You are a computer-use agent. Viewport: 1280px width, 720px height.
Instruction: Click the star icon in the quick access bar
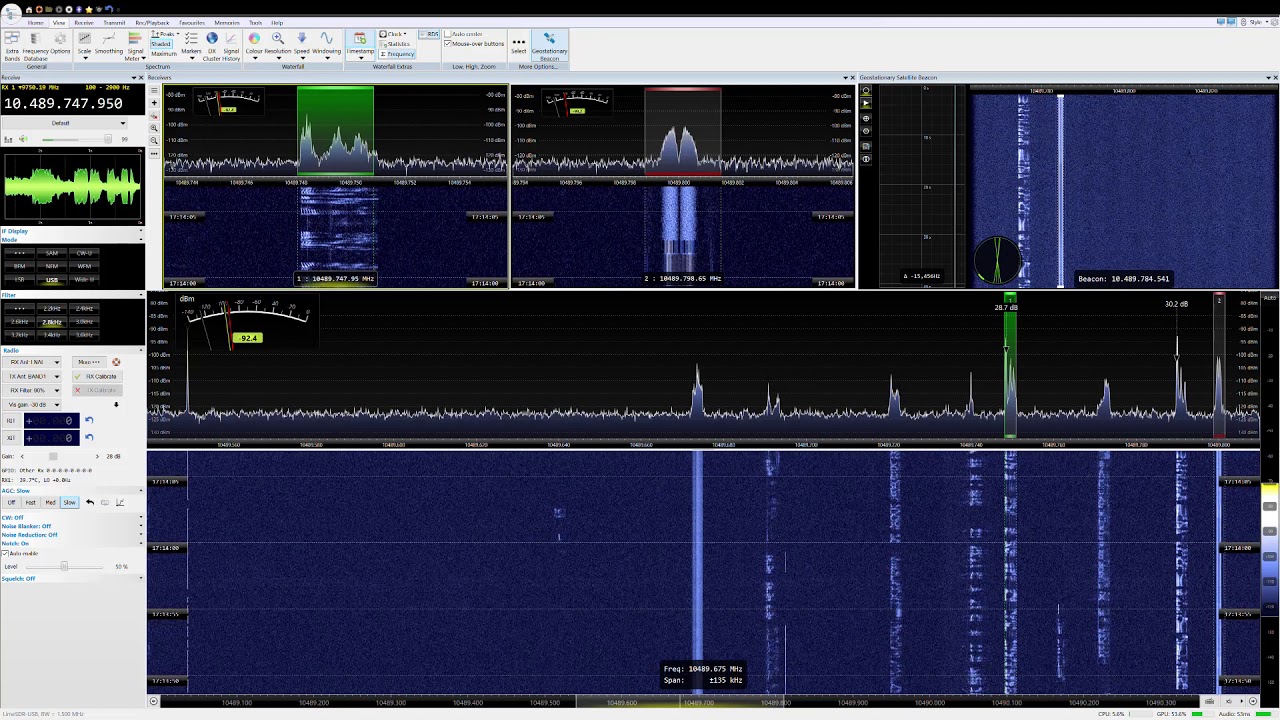(88, 9)
